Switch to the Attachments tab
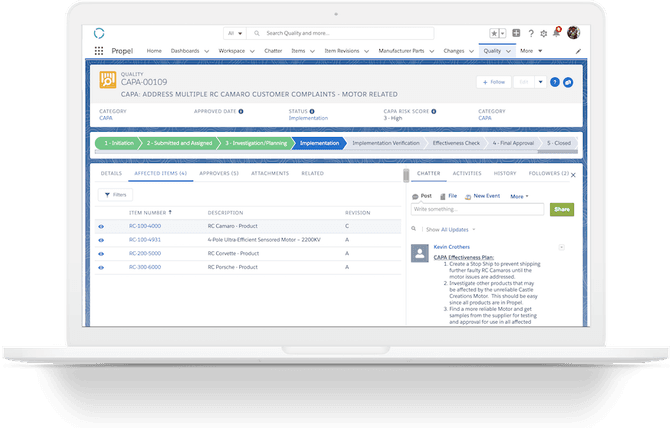 [270, 174]
